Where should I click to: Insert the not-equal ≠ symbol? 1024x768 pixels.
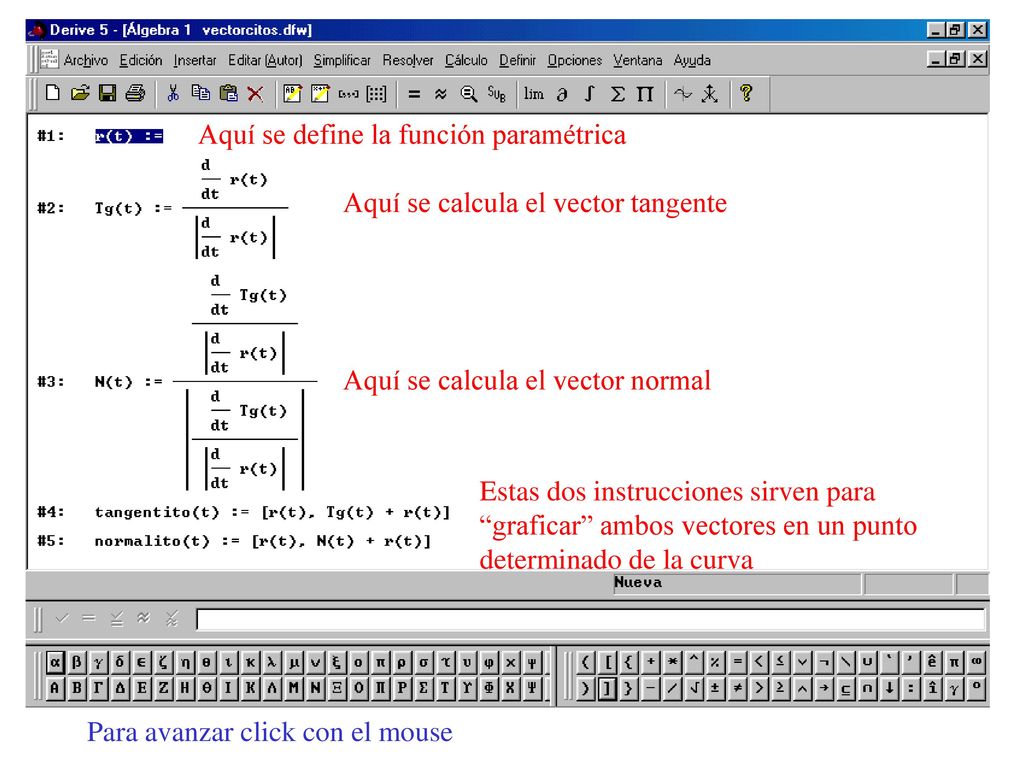click(737, 687)
